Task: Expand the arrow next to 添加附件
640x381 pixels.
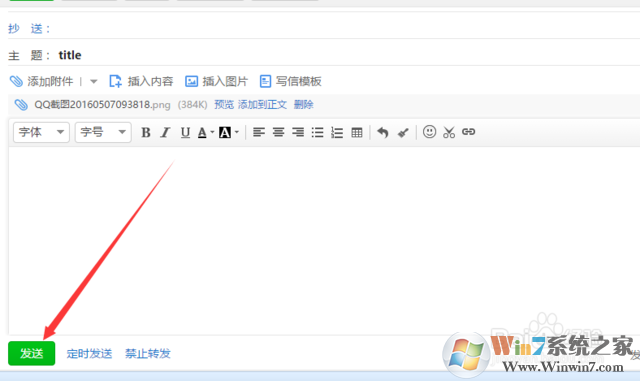Action: [x=93, y=82]
